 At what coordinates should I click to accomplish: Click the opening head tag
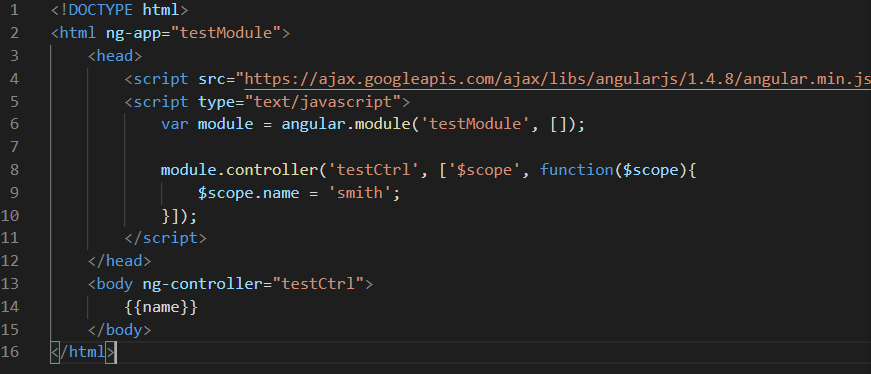tap(114, 56)
